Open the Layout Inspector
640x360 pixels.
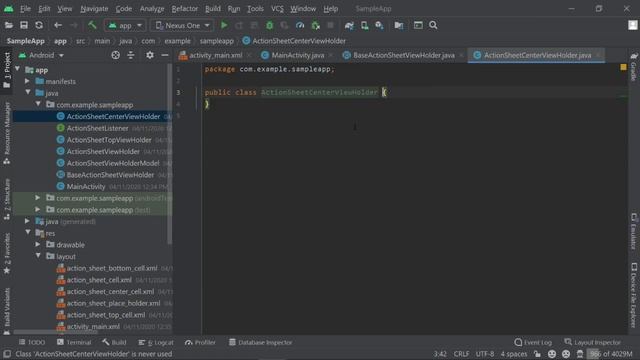(x=593, y=342)
